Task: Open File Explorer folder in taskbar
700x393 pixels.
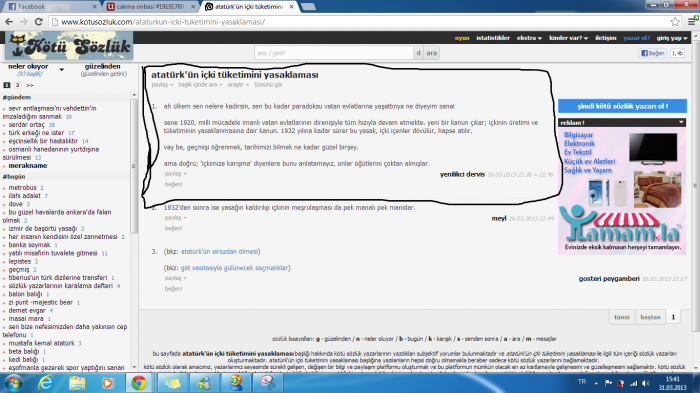Action: pos(77,383)
